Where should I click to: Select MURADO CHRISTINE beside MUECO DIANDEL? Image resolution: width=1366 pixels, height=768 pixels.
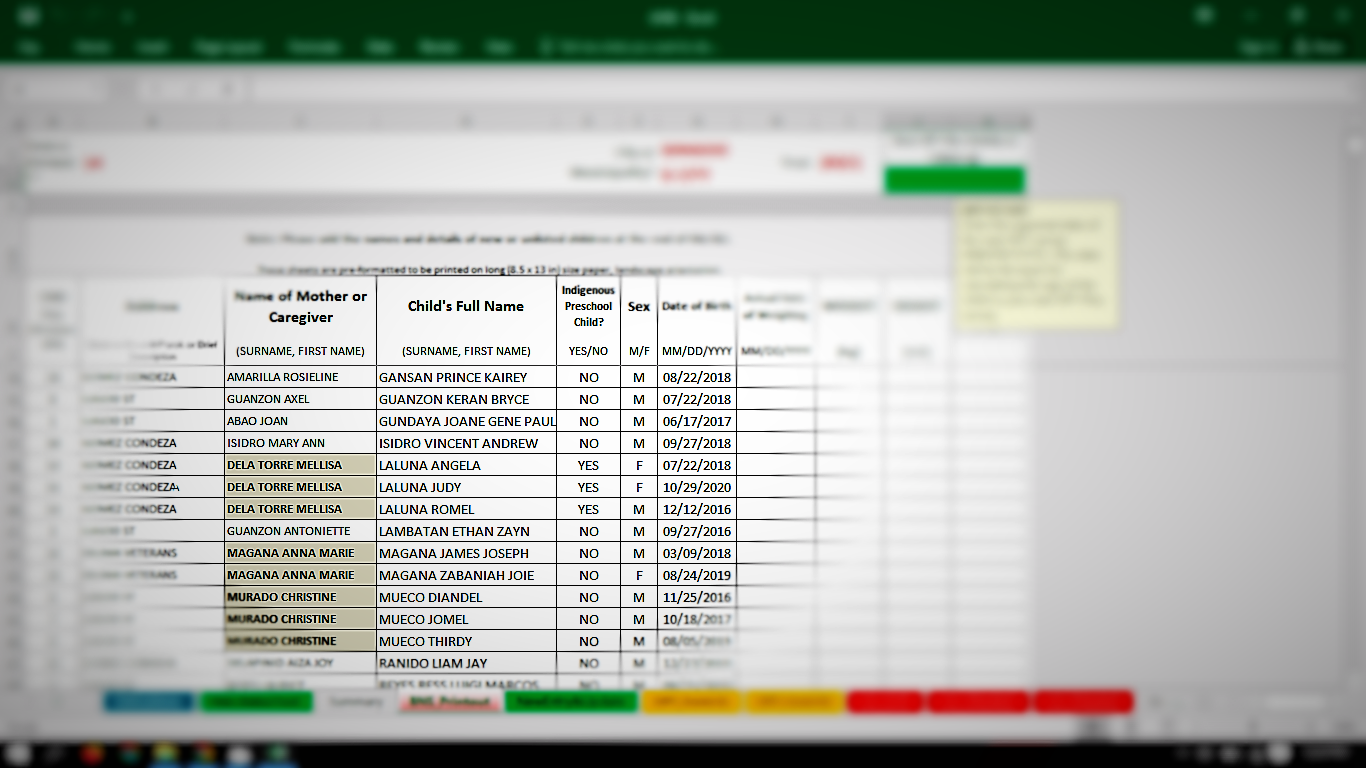coord(301,597)
